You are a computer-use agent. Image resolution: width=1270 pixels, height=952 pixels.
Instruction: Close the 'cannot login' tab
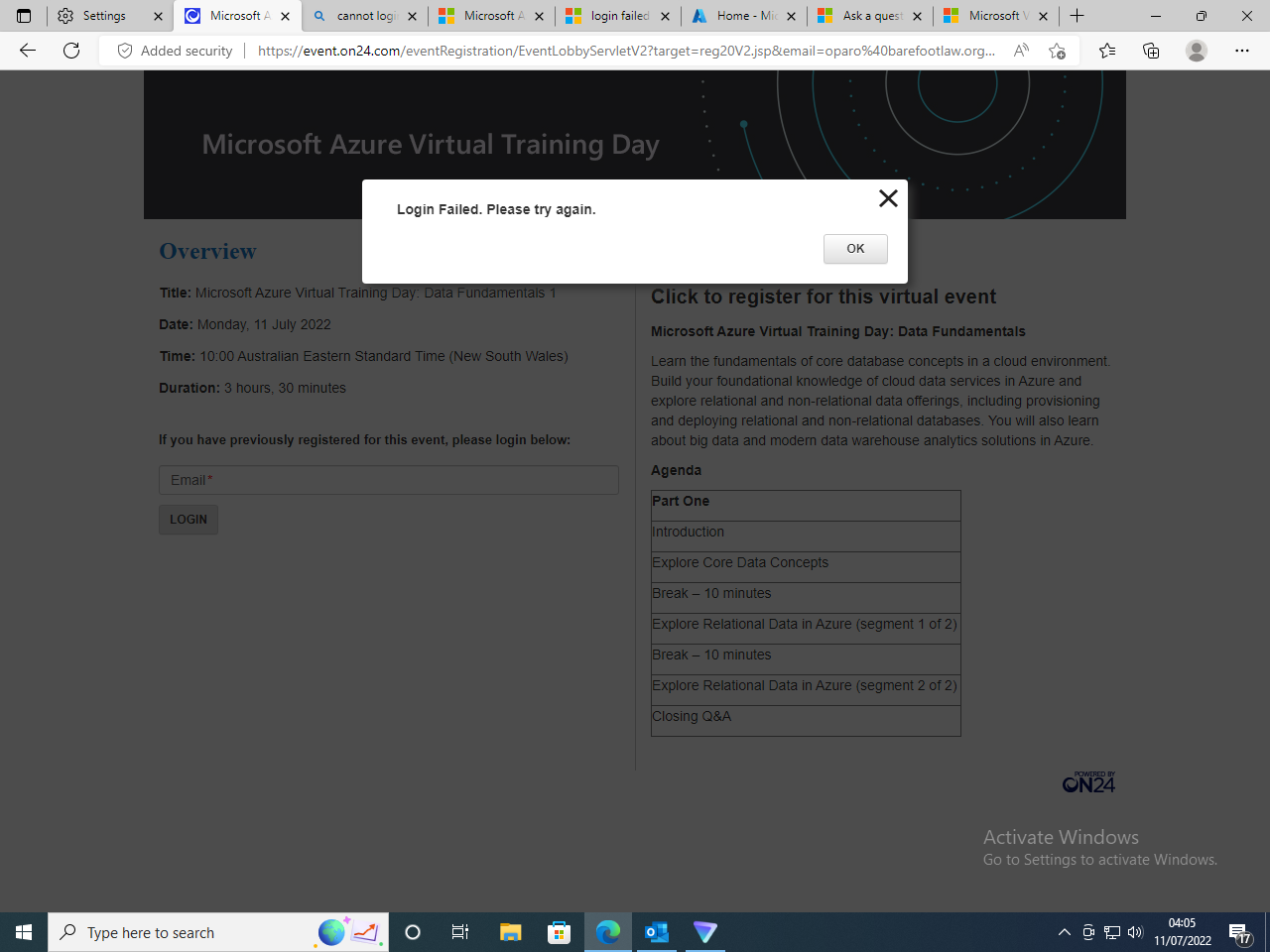pos(413,17)
